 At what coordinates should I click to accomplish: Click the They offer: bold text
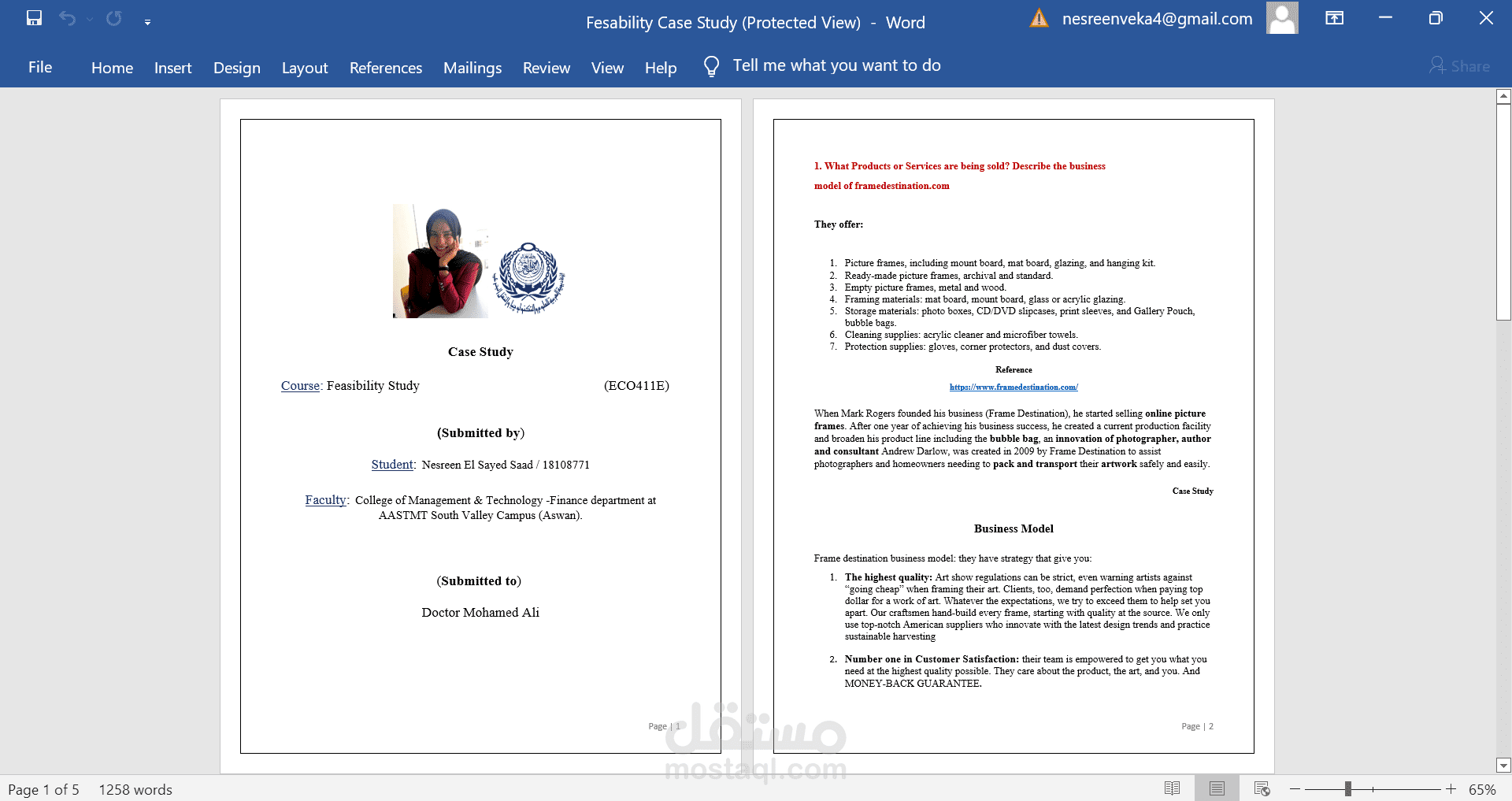pos(839,224)
